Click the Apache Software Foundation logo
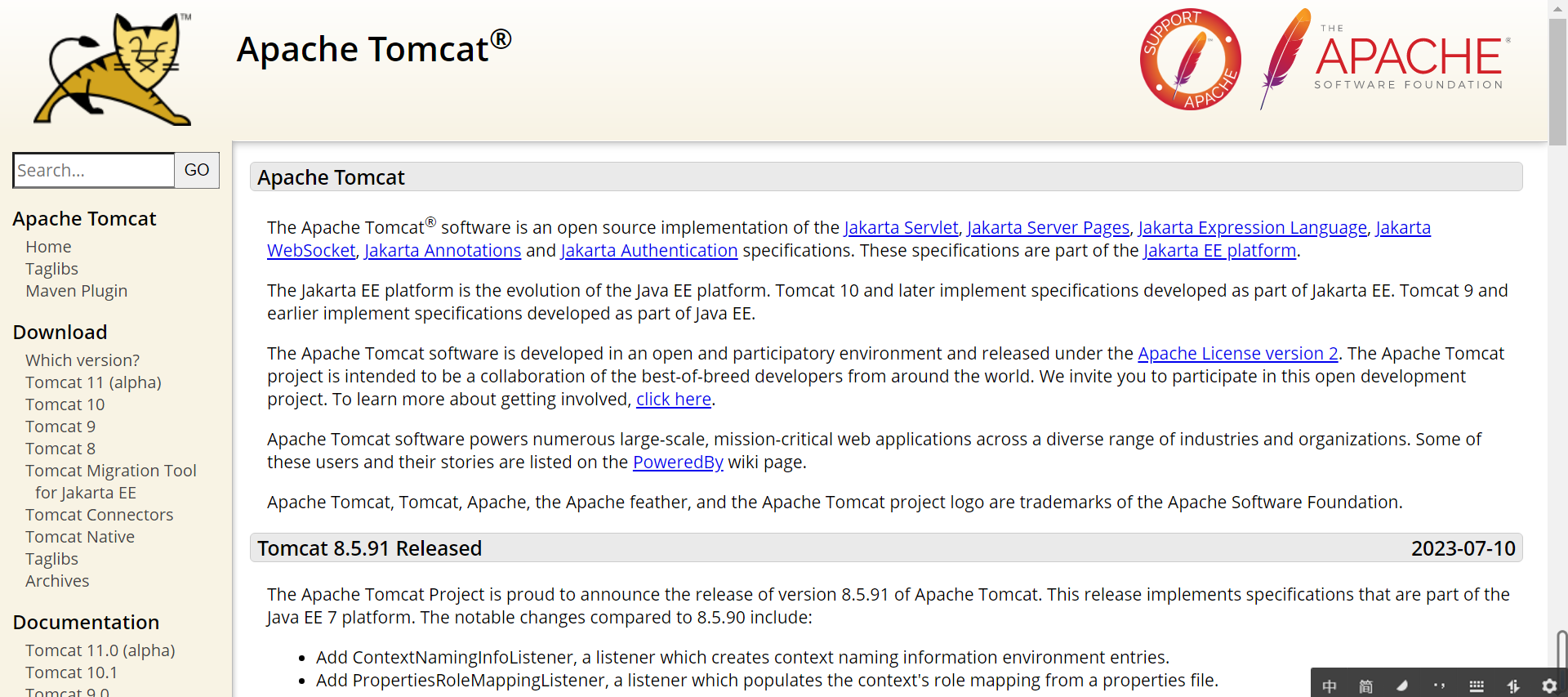This screenshot has height=697, width=1568. [1386, 59]
